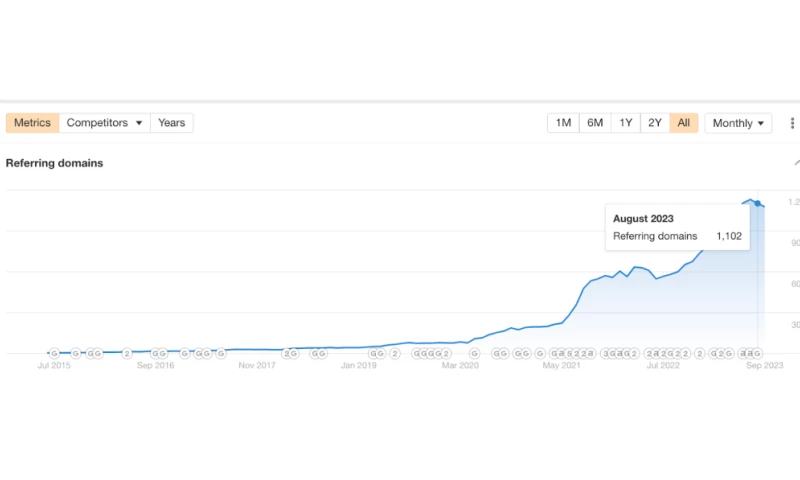Select the "2" marker left of Sep 2016
The width and height of the screenshot is (800, 480).
point(127,353)
